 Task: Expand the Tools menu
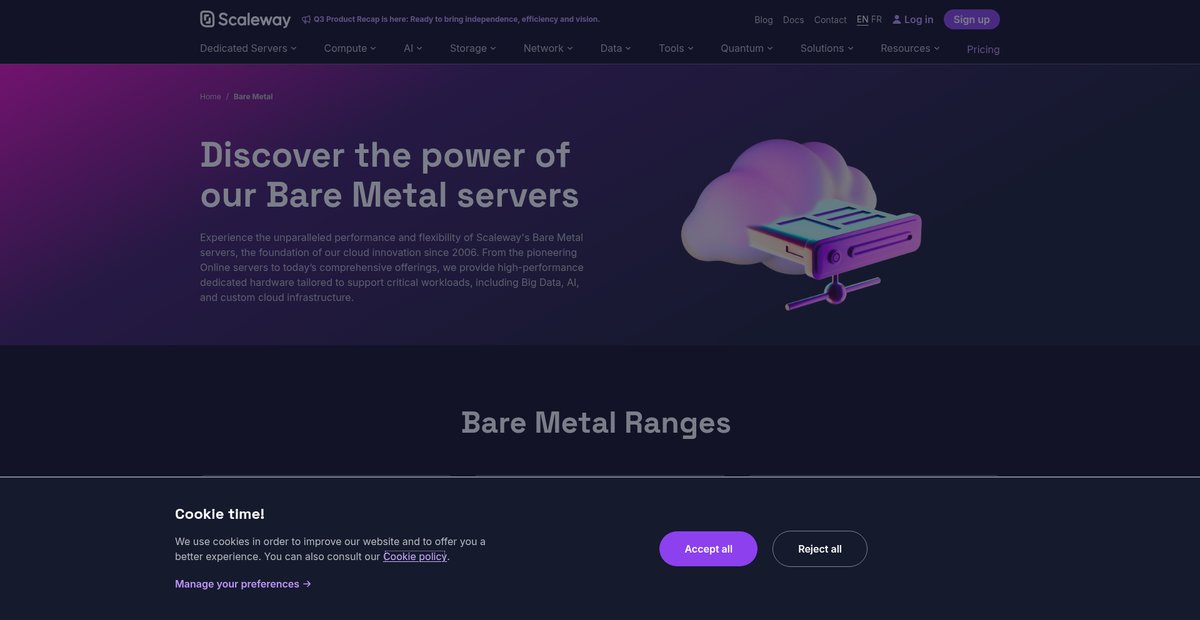point(676,48)
